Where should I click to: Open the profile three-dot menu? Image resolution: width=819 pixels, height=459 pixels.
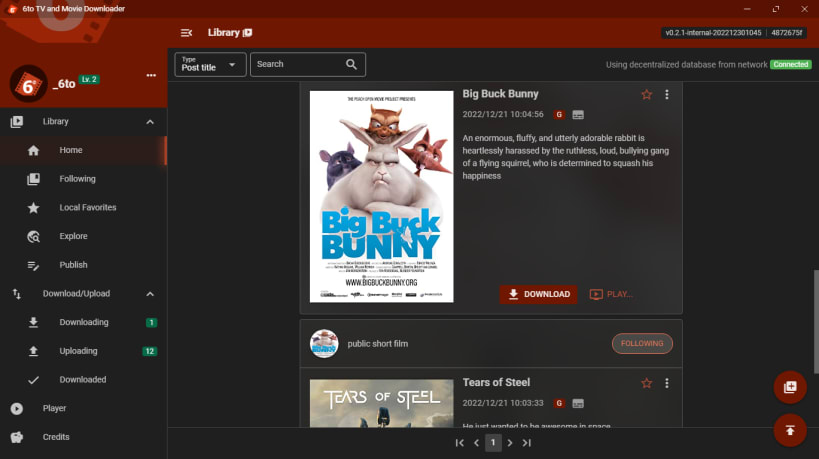pyautogui.click(x=151, y=76)
